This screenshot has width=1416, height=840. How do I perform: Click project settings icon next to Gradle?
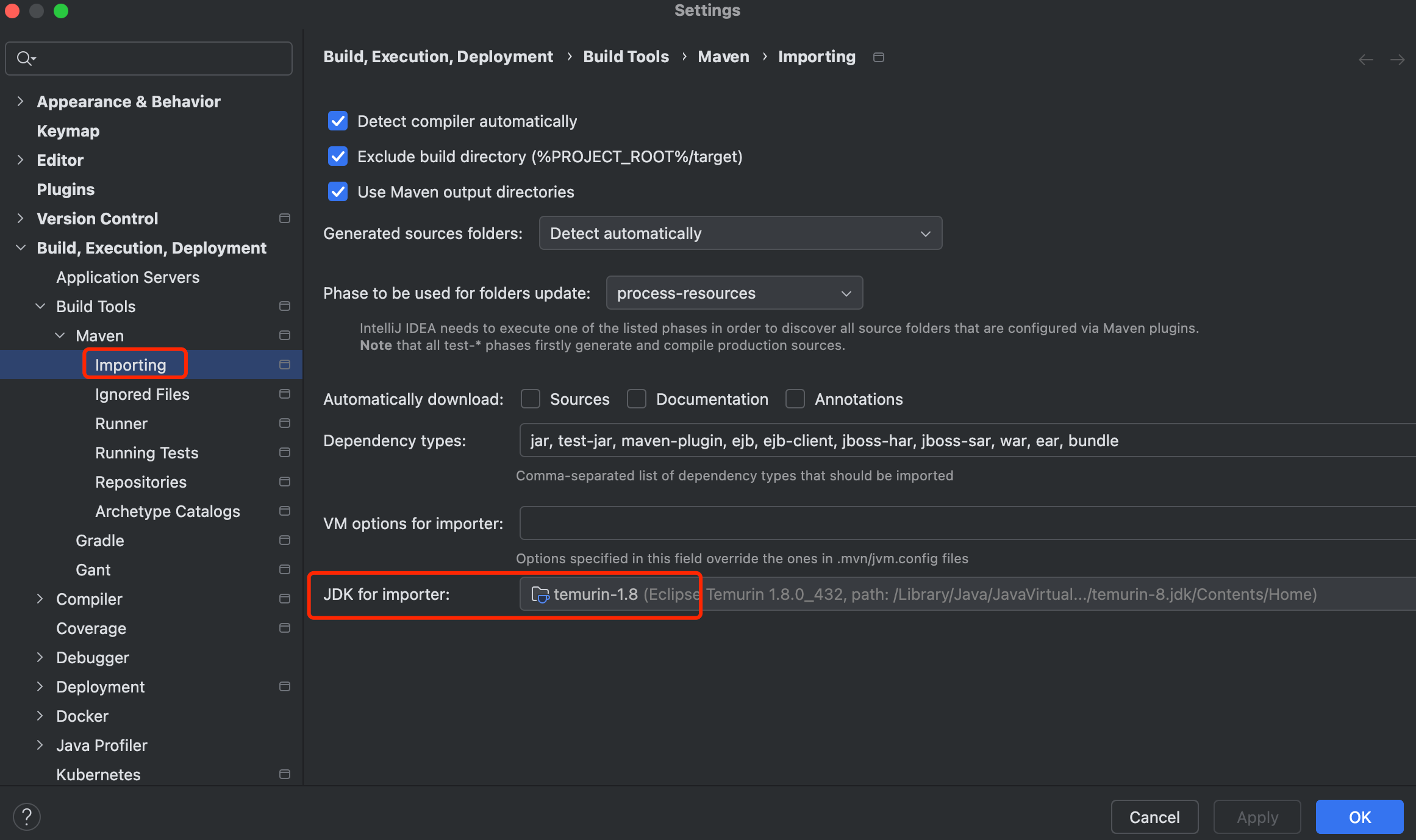click(284, 540)
